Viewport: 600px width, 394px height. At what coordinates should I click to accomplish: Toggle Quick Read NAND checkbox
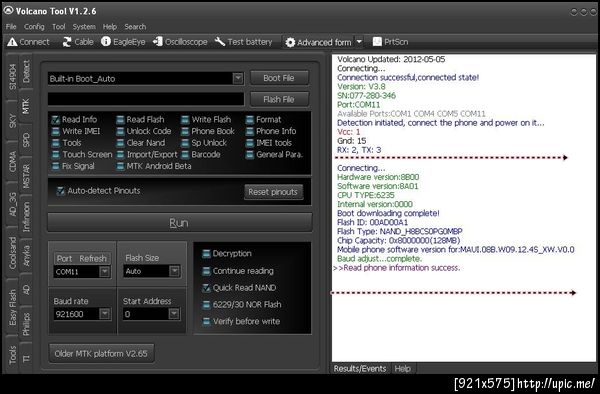tap(206, 288)
